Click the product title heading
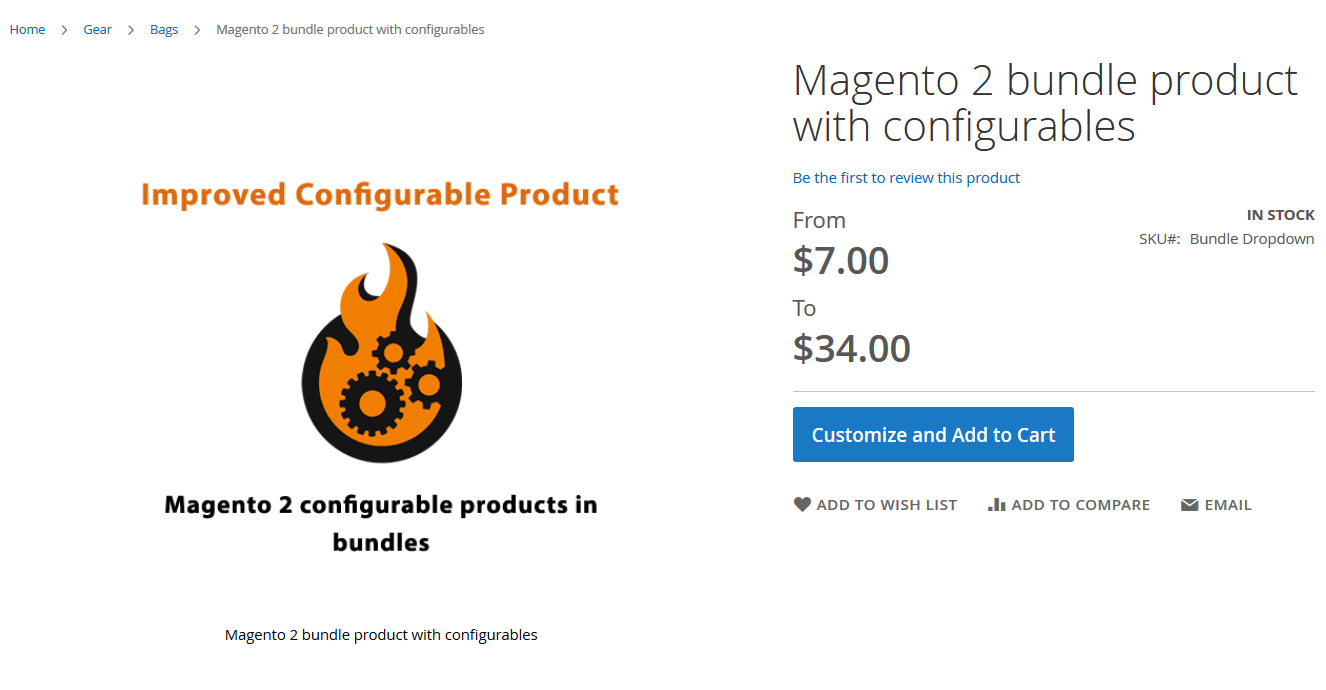This screenshot has height=690, width=1326. click(1045, 104)
